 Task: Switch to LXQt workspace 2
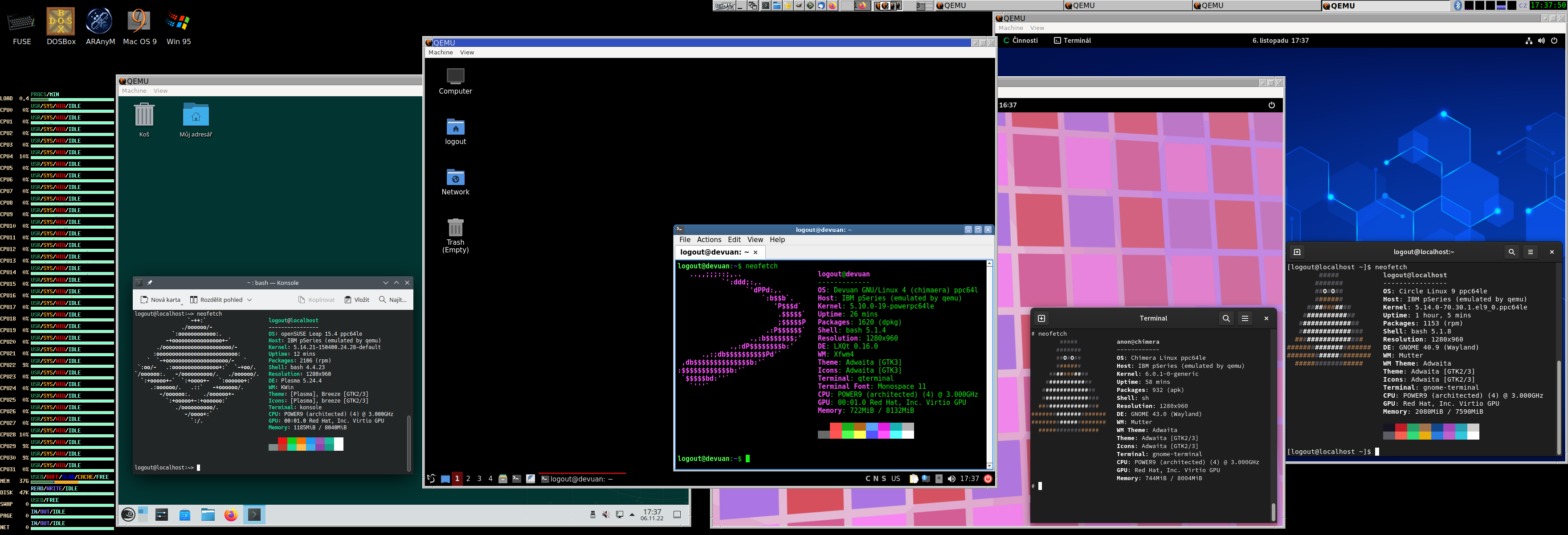[x=468, y=479]
